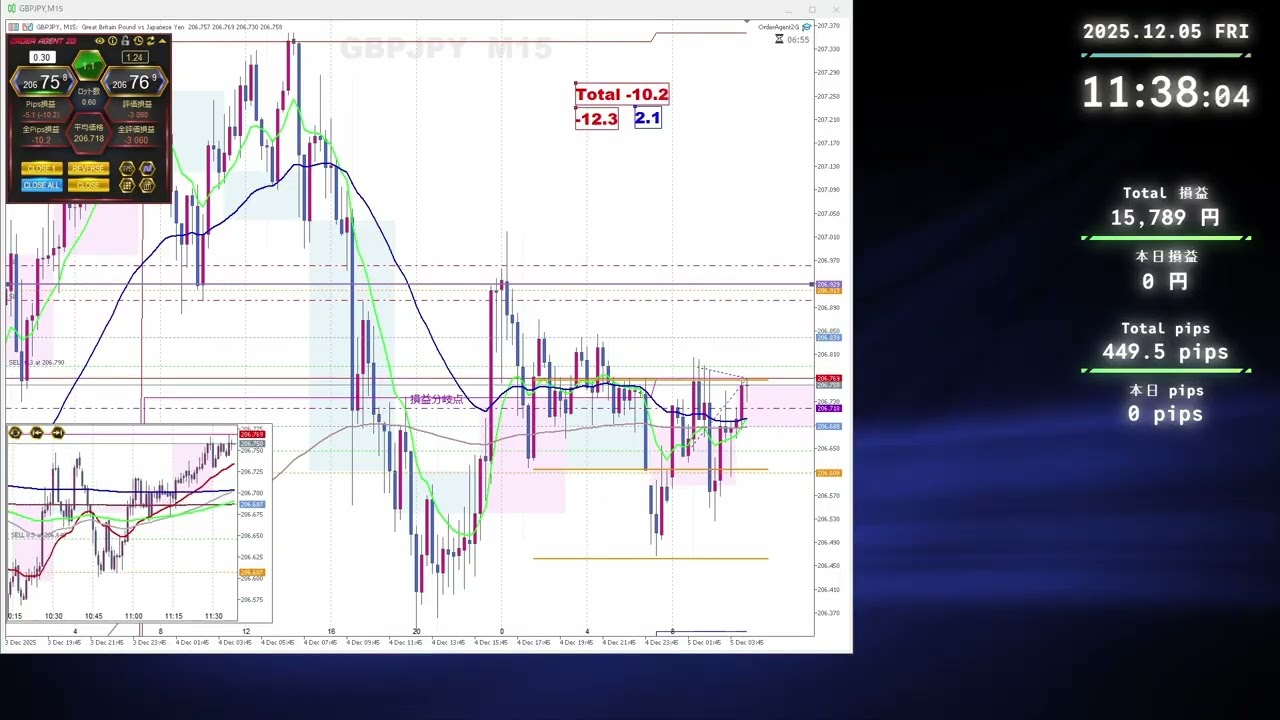Image resolution: width=1280 pixels, height=720 pixels.
Task: Click the clock history icon in Order Agent
Action: (138, 41)
